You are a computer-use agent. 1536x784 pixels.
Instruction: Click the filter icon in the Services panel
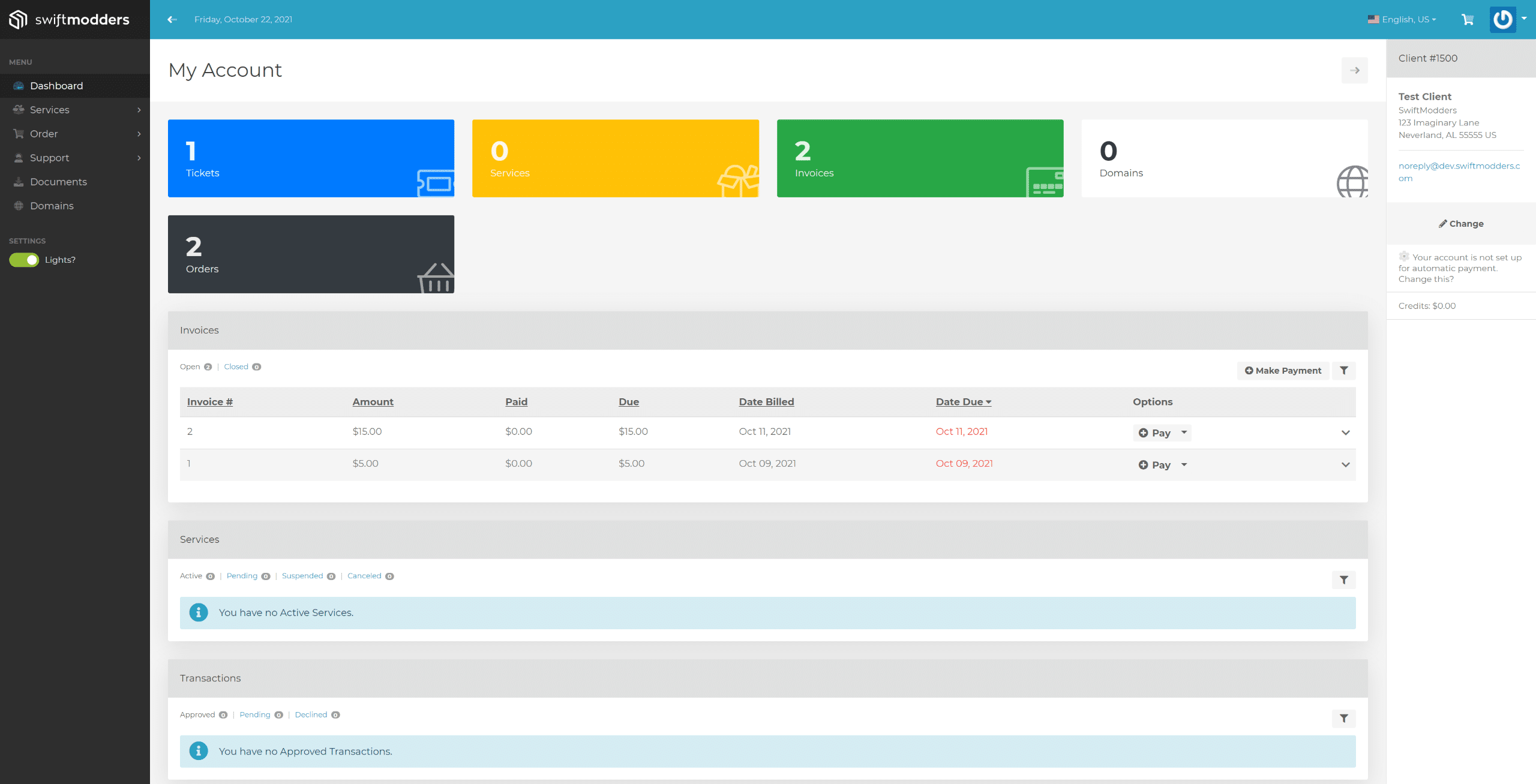point(1344,580)
